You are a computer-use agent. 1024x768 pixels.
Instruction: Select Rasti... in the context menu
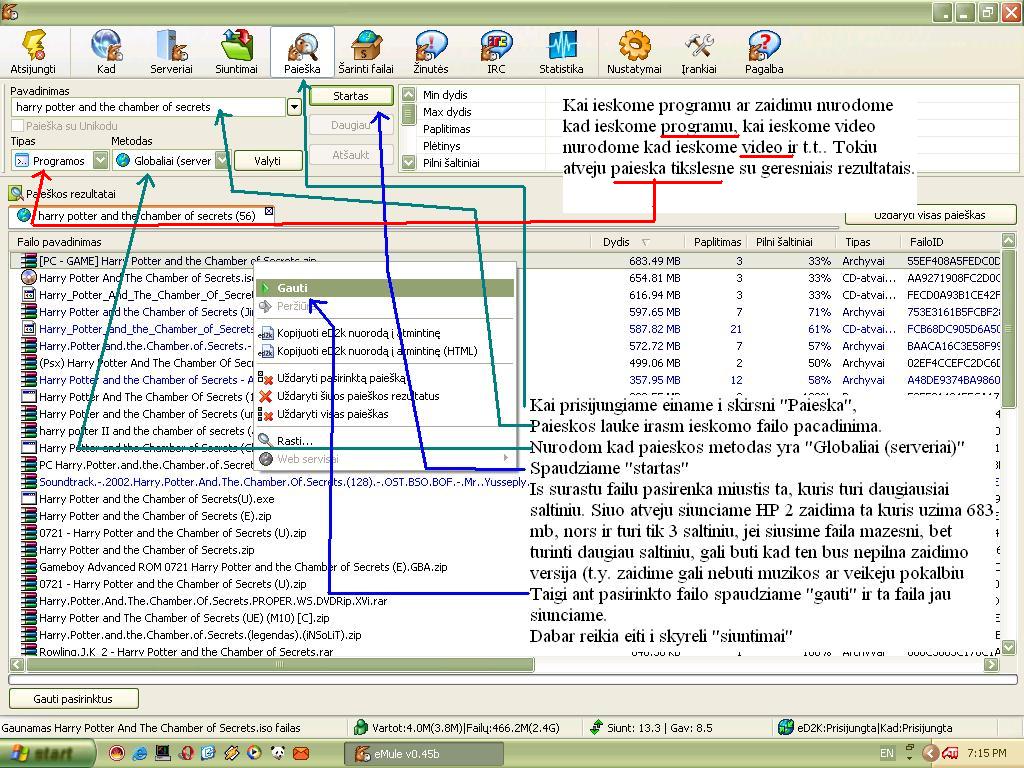[x=295, y=440]
